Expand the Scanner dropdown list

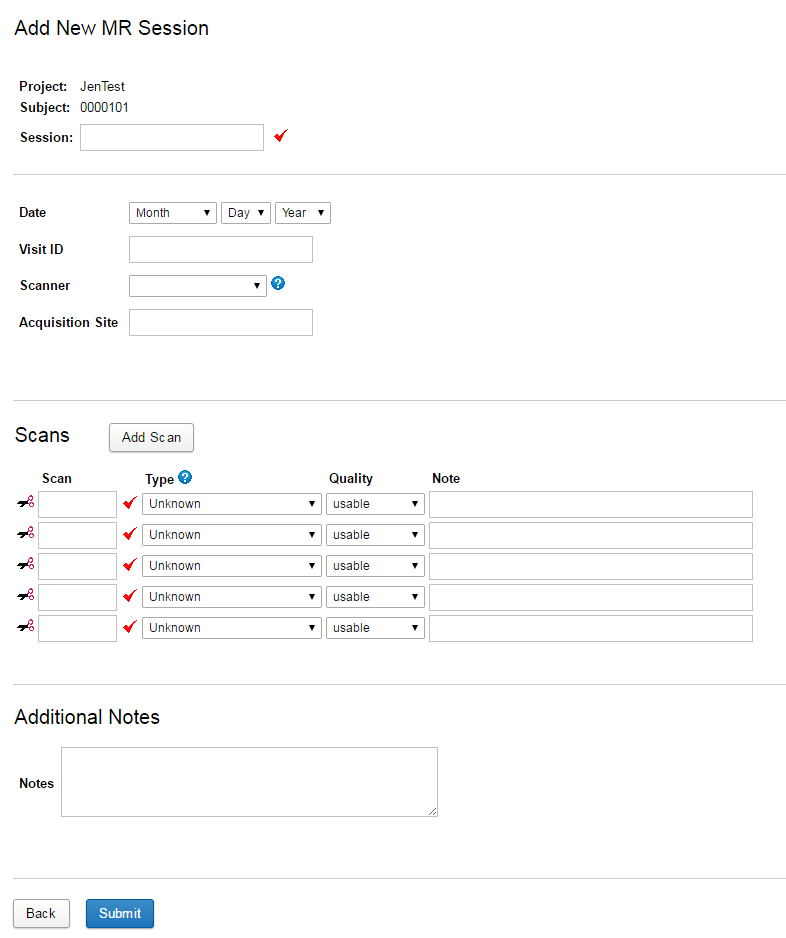click(198, 286)
